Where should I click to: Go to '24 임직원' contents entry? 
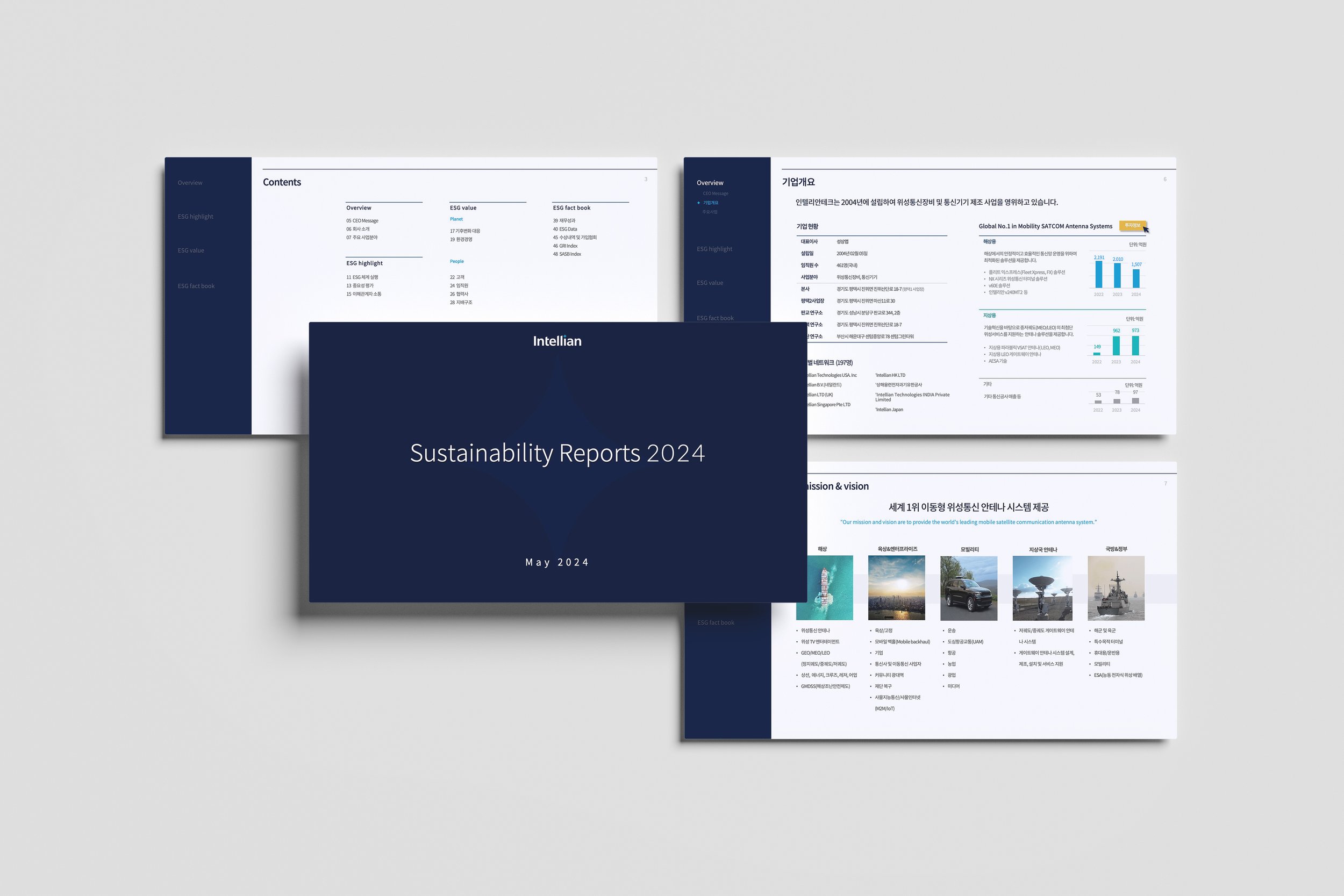point(459,286)
